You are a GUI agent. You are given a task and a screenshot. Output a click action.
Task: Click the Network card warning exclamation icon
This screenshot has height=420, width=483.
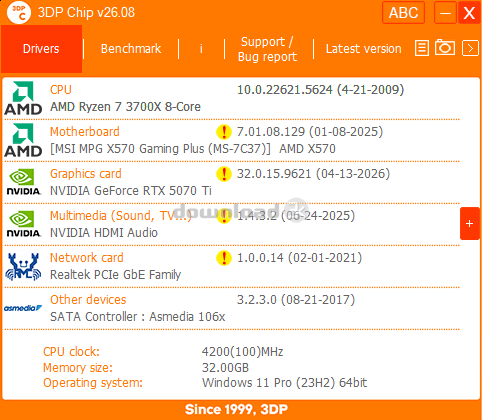point(224,258)
